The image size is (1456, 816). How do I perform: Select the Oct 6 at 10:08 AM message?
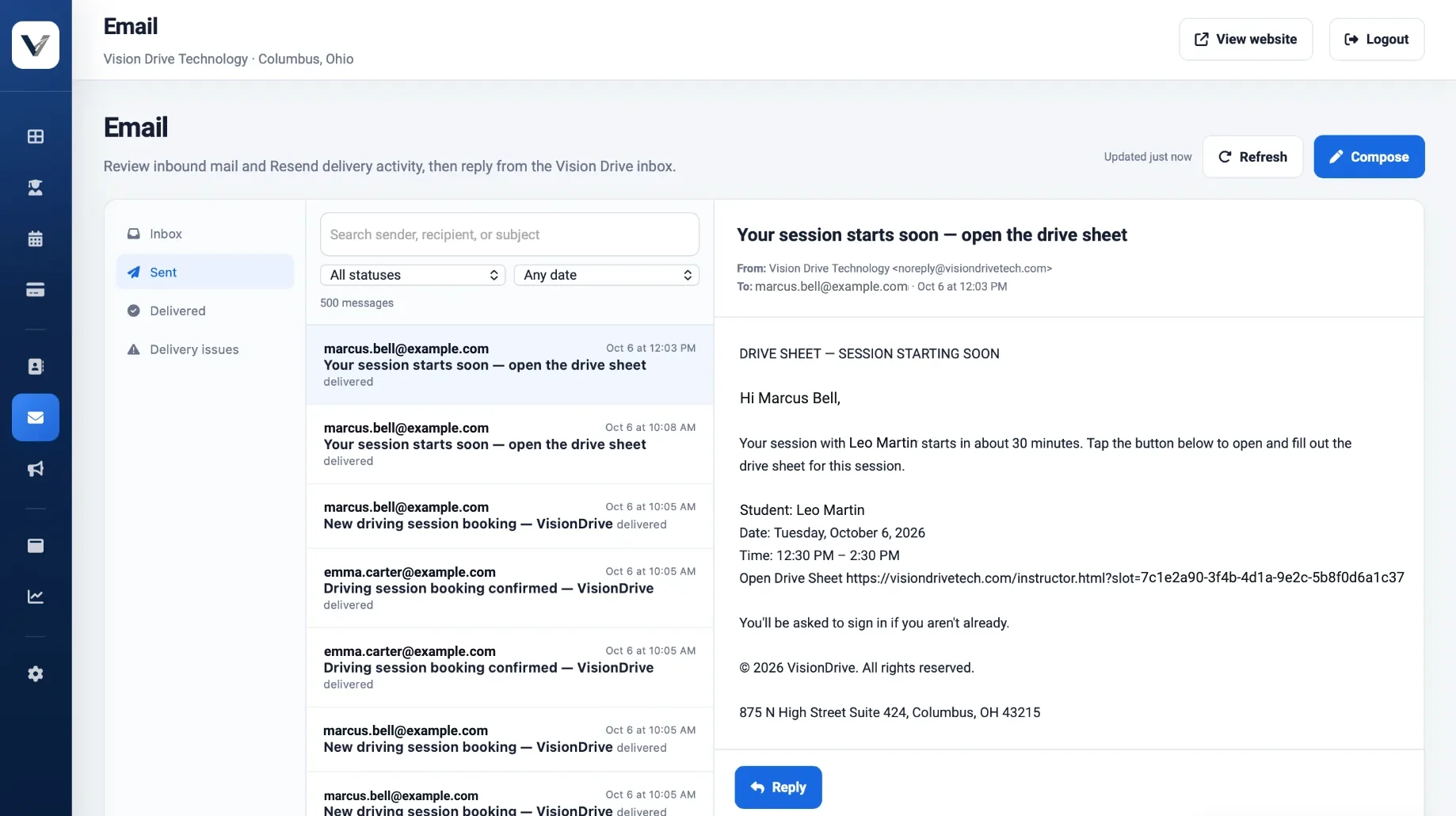[509, 444]
